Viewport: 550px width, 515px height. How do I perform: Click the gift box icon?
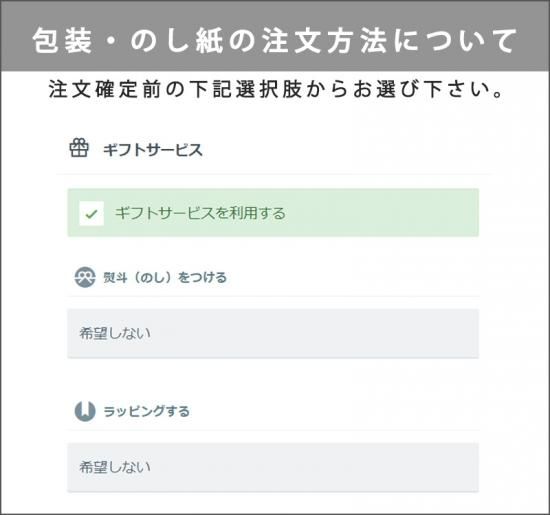pyautogui.click(x=79, y=148)
